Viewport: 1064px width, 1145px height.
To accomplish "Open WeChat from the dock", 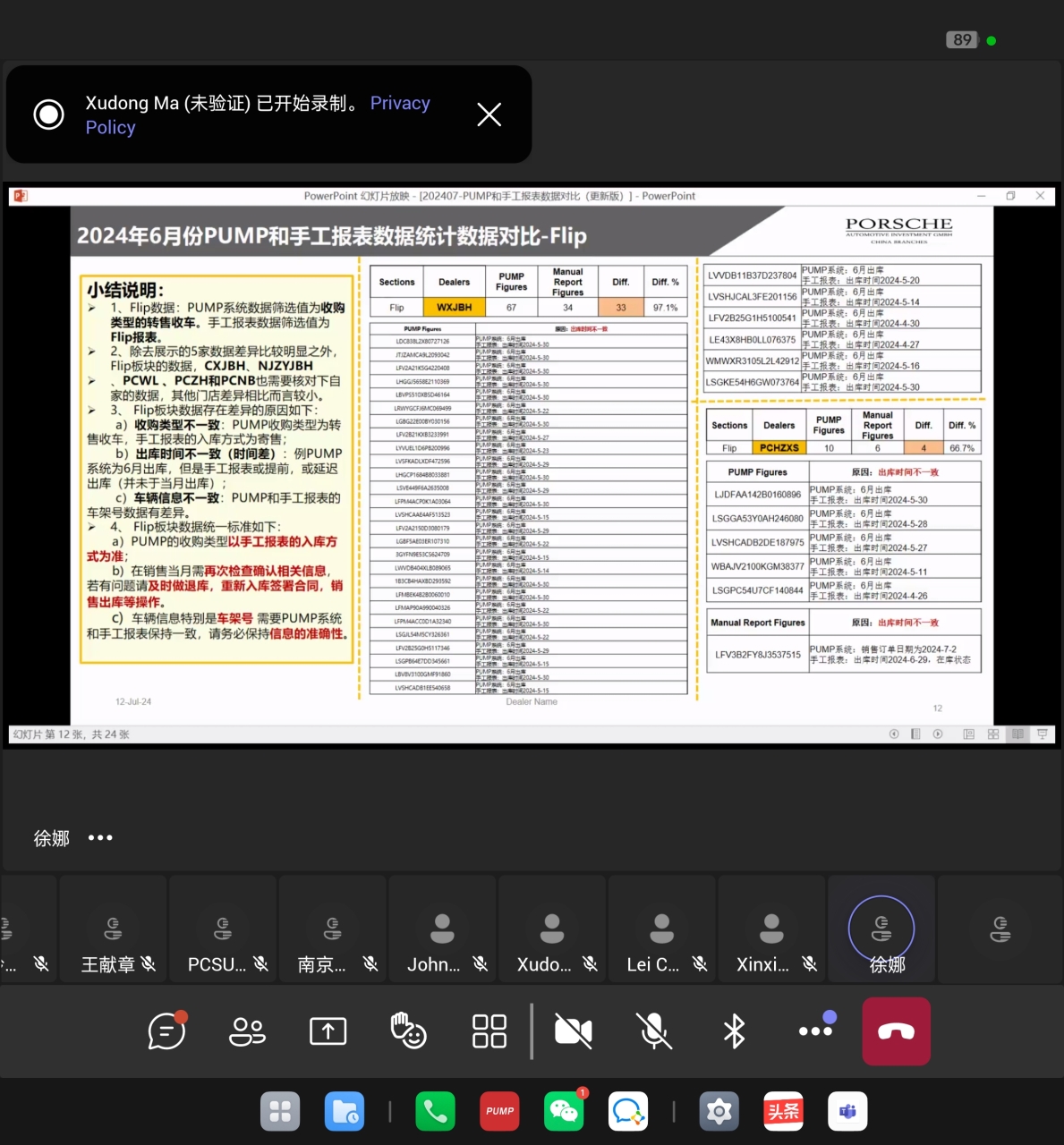I will pyautogui.click(x=565, y=1111).
